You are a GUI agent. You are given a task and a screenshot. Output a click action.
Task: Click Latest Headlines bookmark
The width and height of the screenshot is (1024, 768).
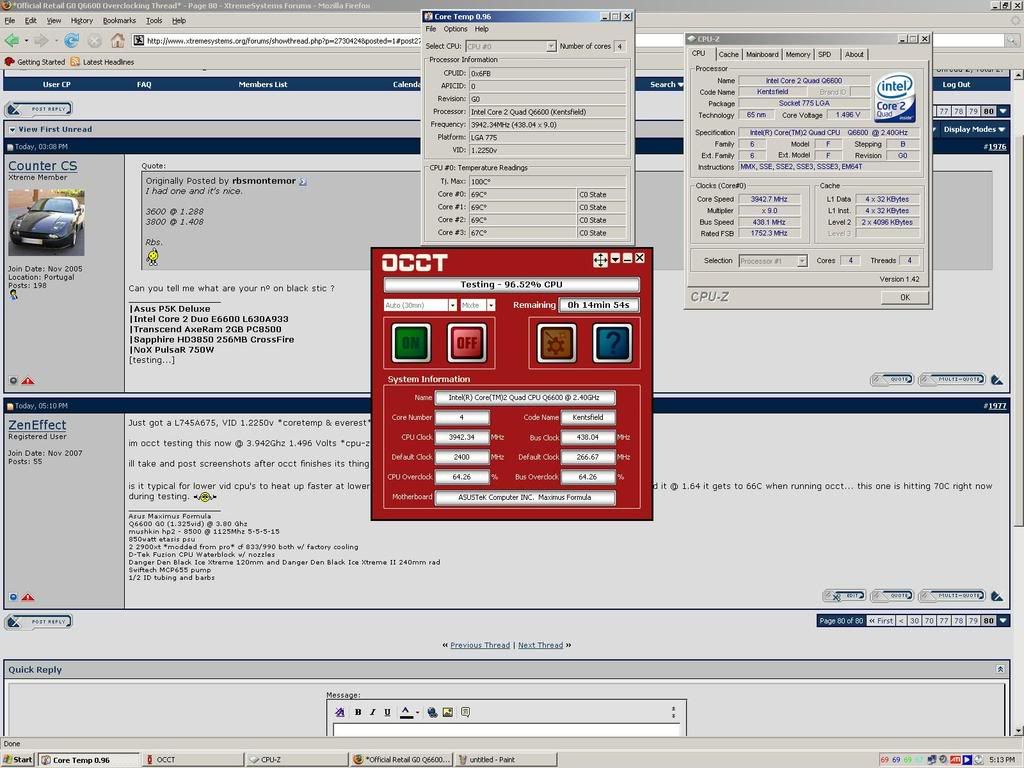(102, 62)
